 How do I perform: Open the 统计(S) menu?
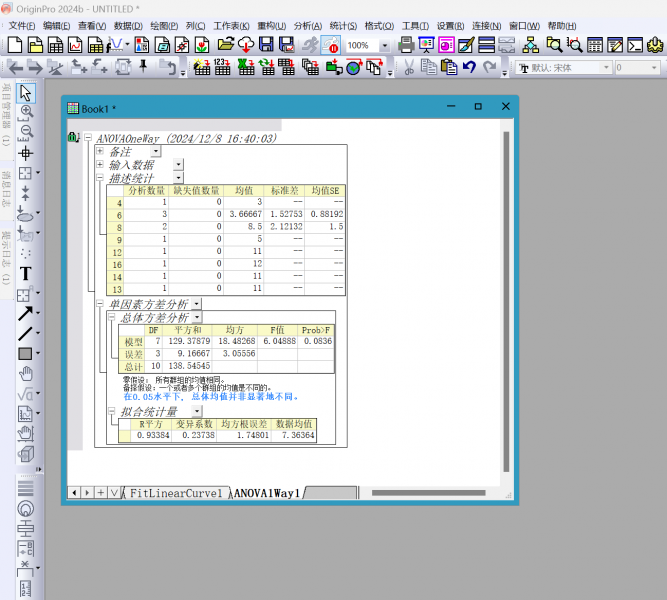click(x=343, y=26)
